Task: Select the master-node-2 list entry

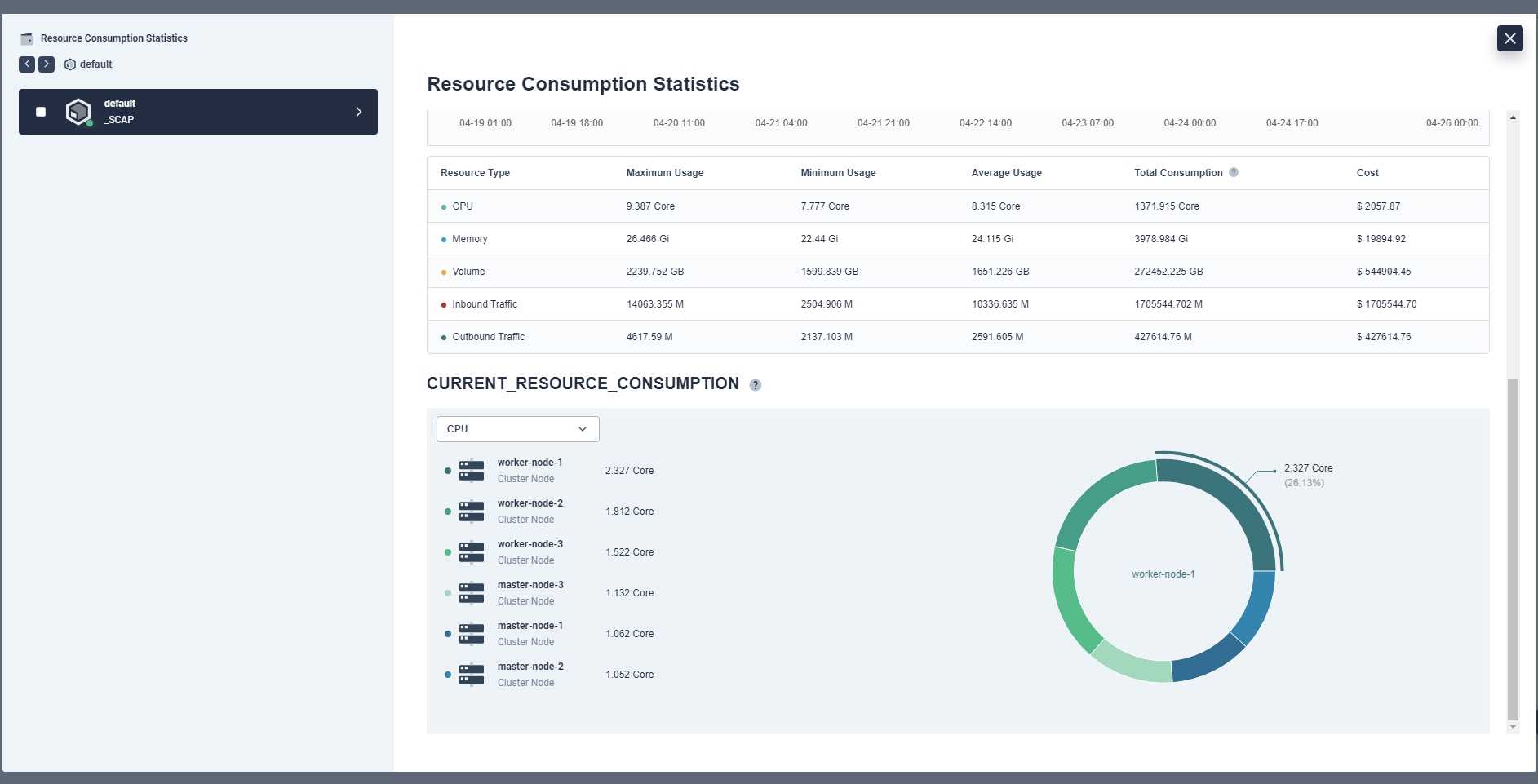Action: click(530, 675)
